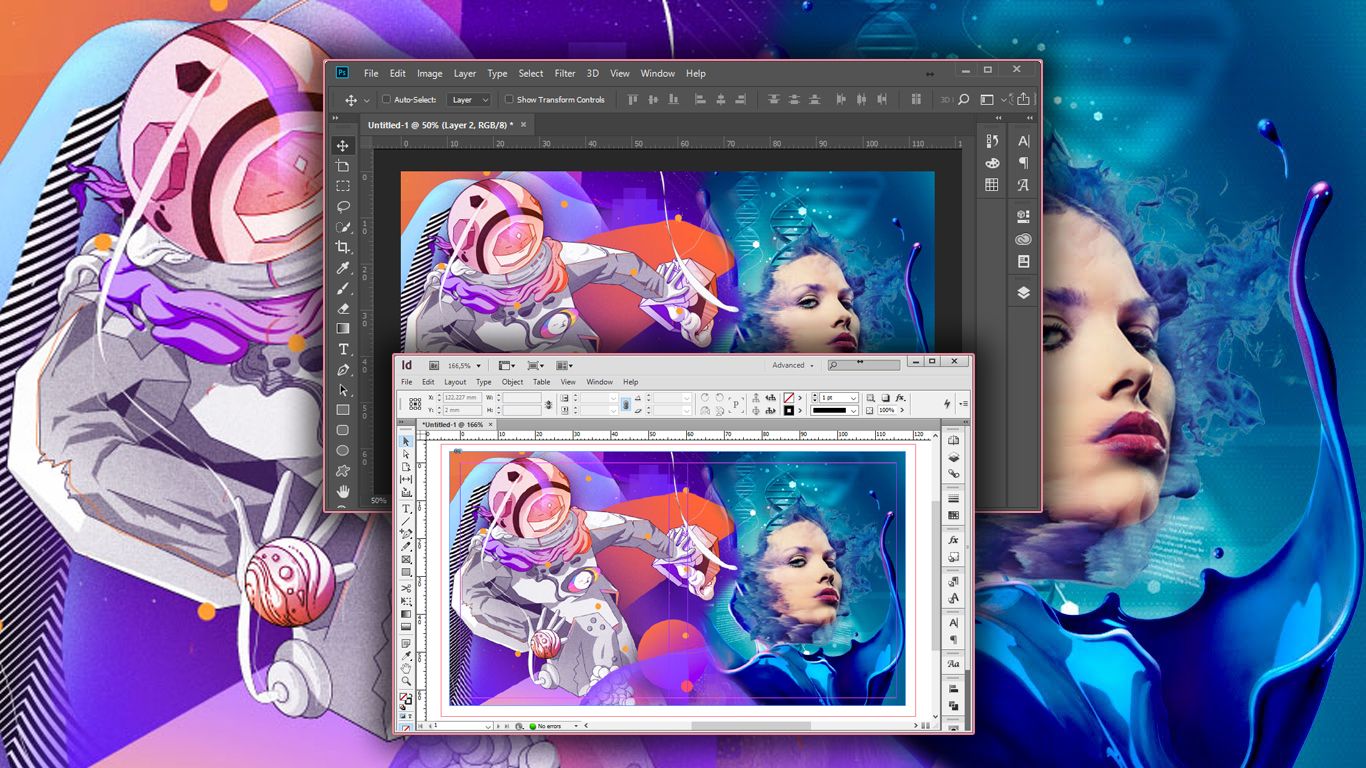The width and height of the screenshot is (1366, 768).
Task: Select the InDesign Selection tool arrow
Action: point(406,441)
